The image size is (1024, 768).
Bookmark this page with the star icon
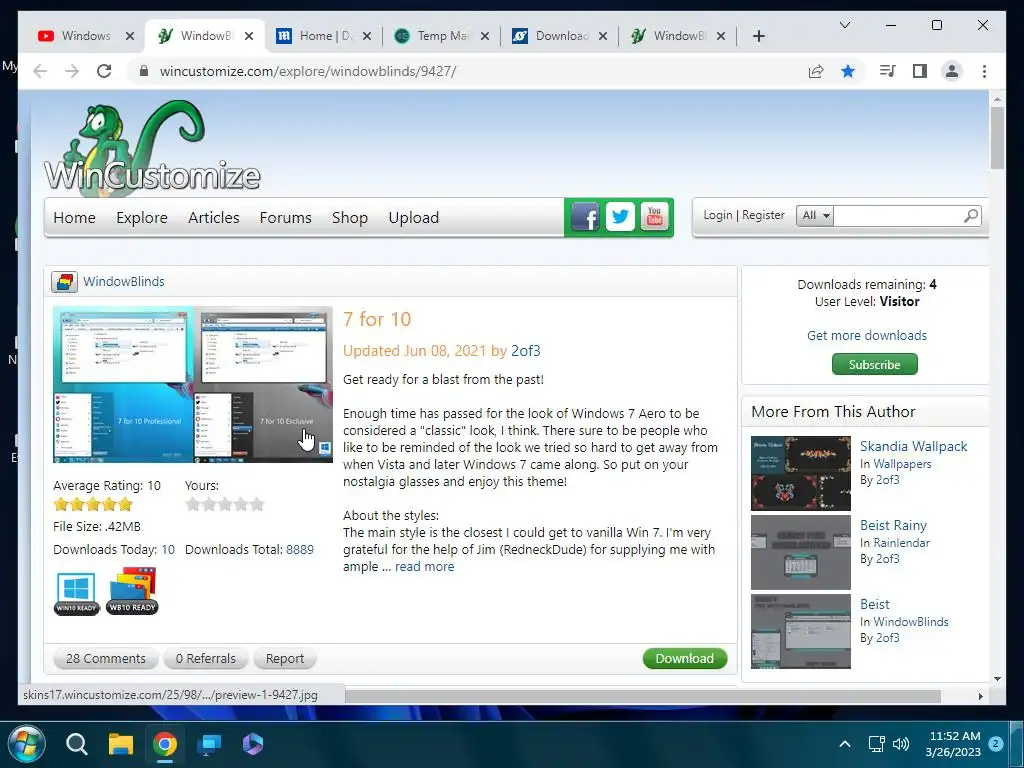point(848,71)
